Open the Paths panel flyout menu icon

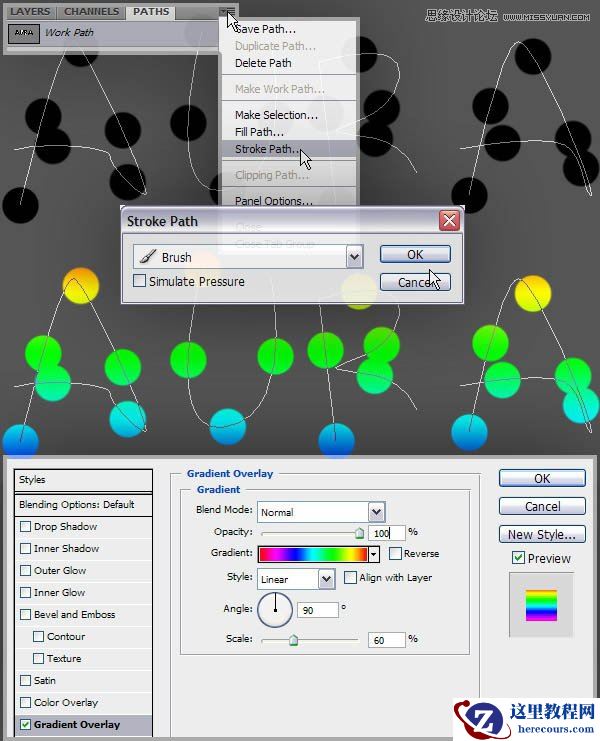click(227, 11)
